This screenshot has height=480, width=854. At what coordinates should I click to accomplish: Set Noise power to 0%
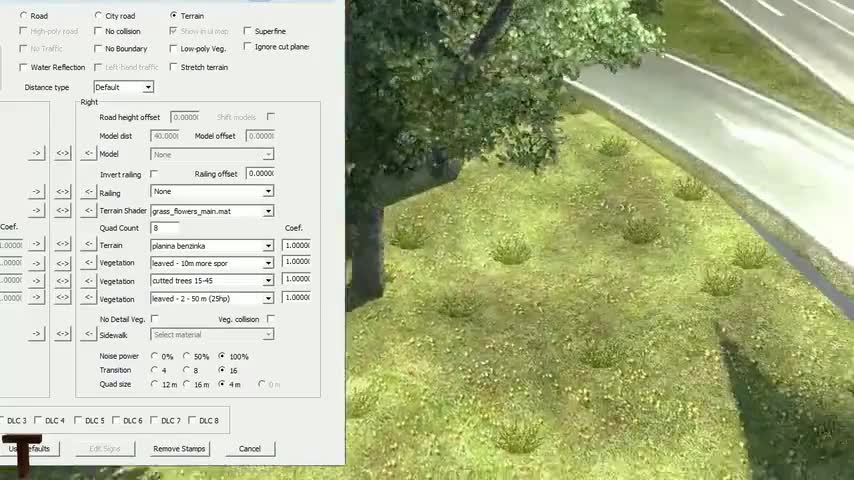[154, 356]
